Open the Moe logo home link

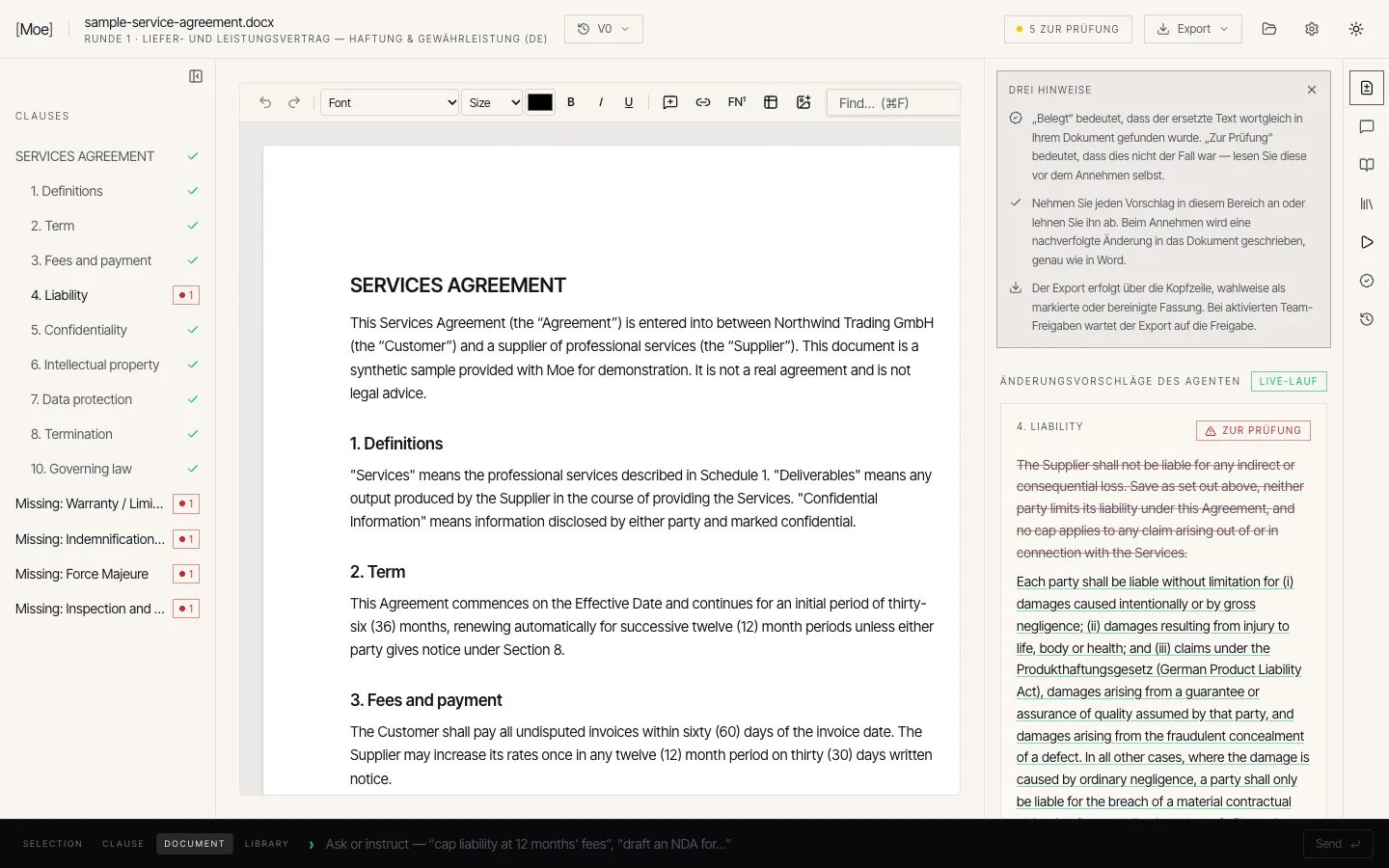click(34, 29)
